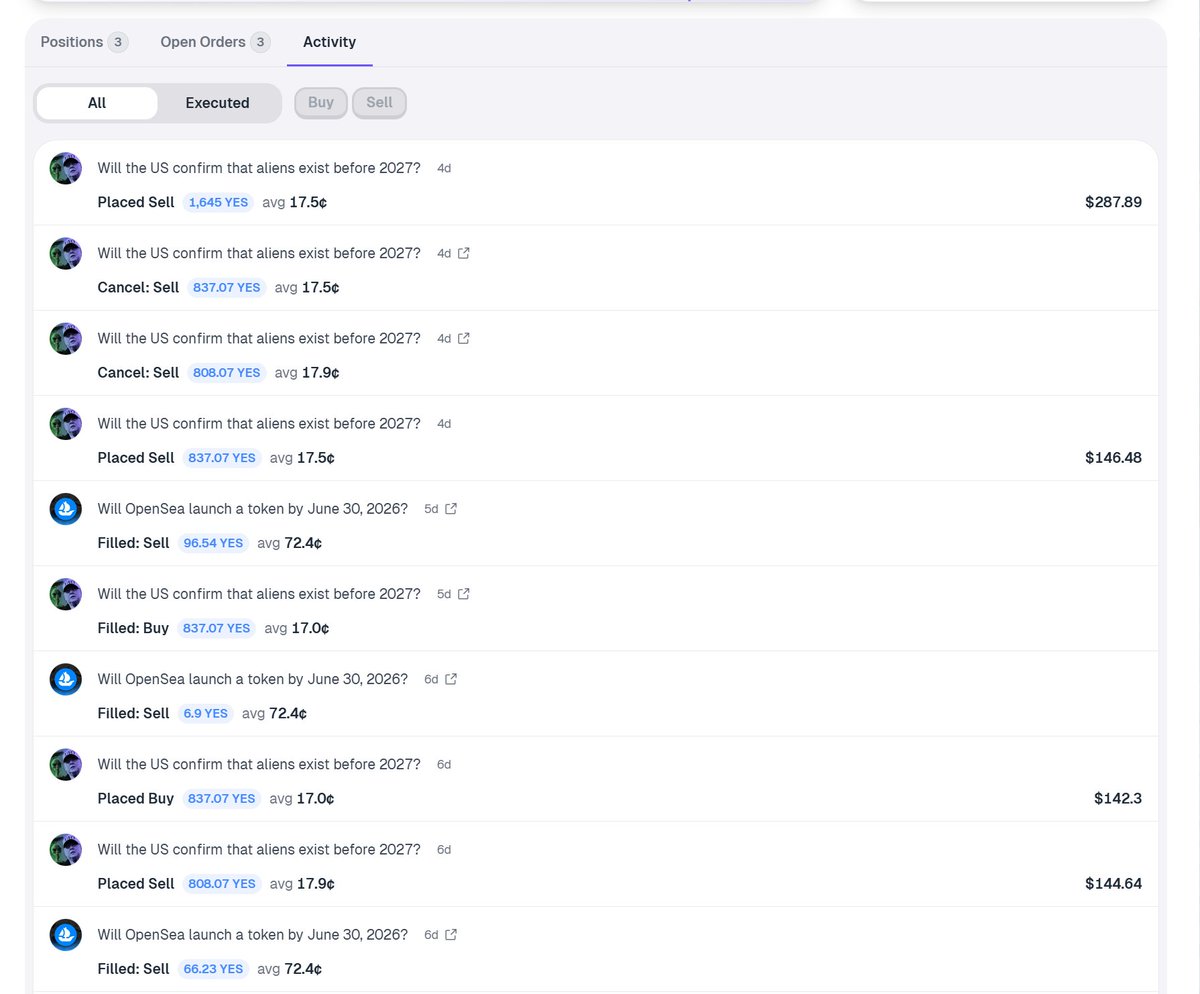This screenshot has width=1200, height=994.
Task: Filter activity by Sell
Action: coord(379,103)
